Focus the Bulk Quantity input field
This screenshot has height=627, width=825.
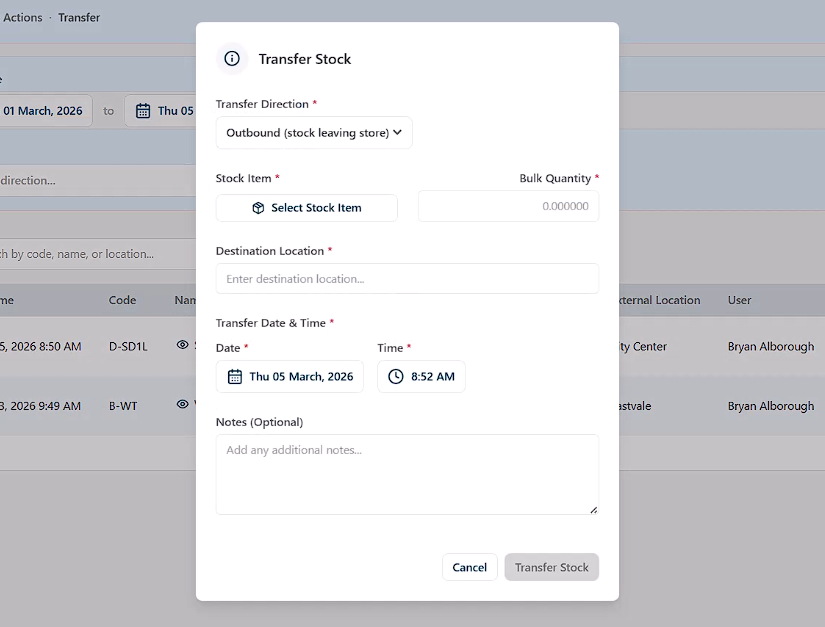coord(508,207)
